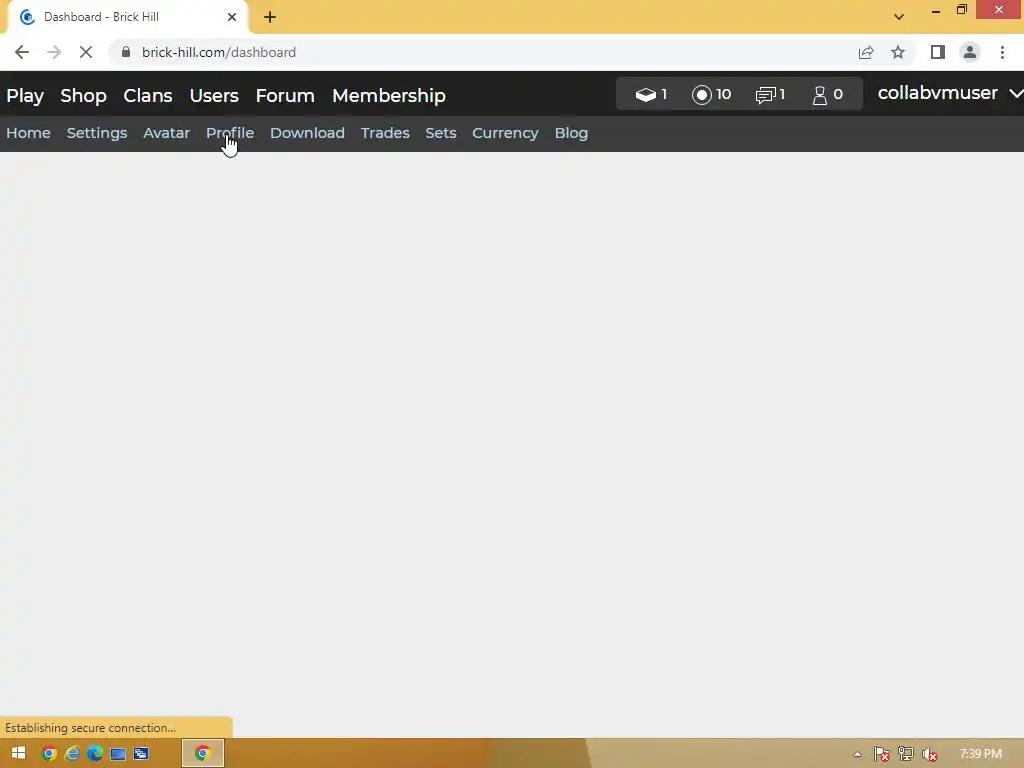
Task: Open the tab search chevron
Action: 899,17
